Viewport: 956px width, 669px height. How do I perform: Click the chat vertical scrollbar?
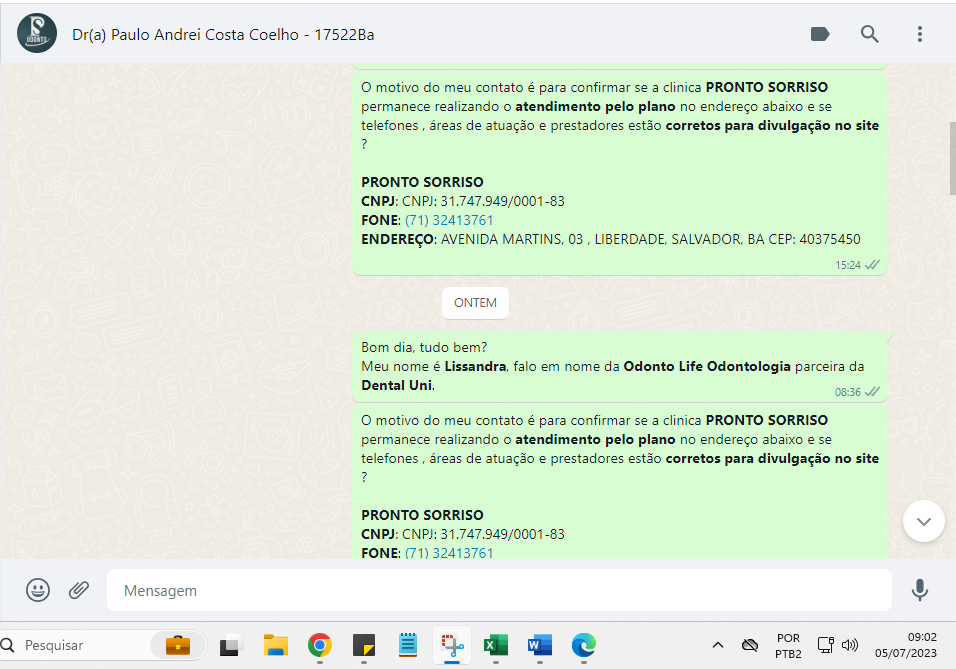pyautogui.click(x=952, y=159)
